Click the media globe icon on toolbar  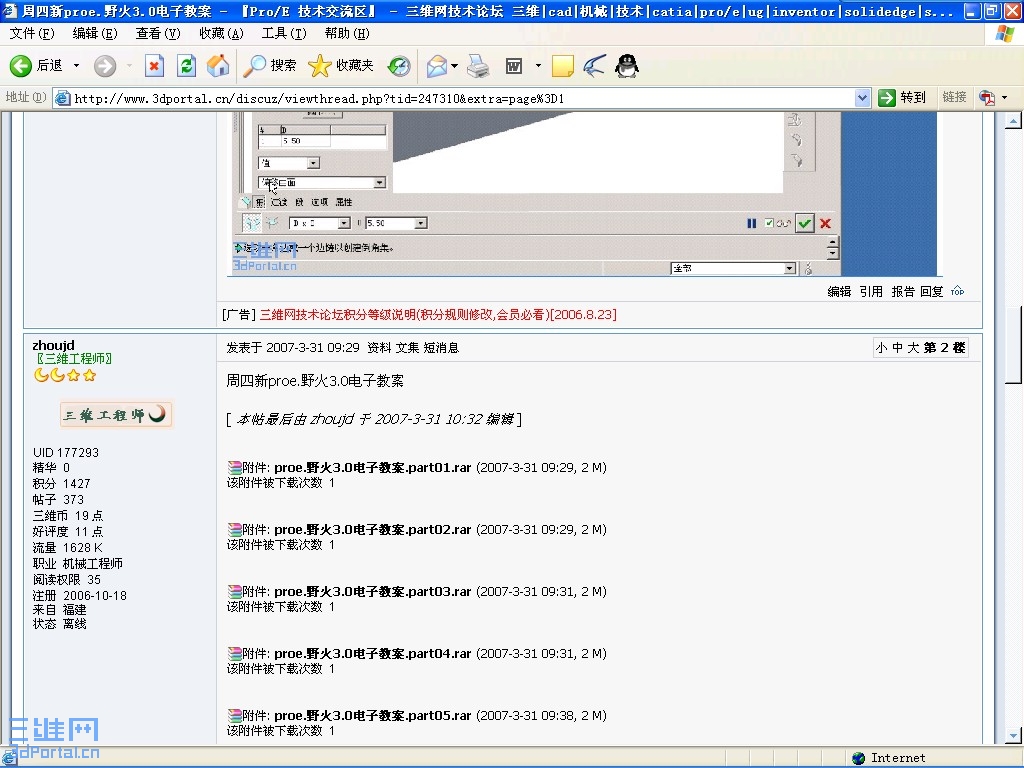pyautogui.click(x=397, y=67)
